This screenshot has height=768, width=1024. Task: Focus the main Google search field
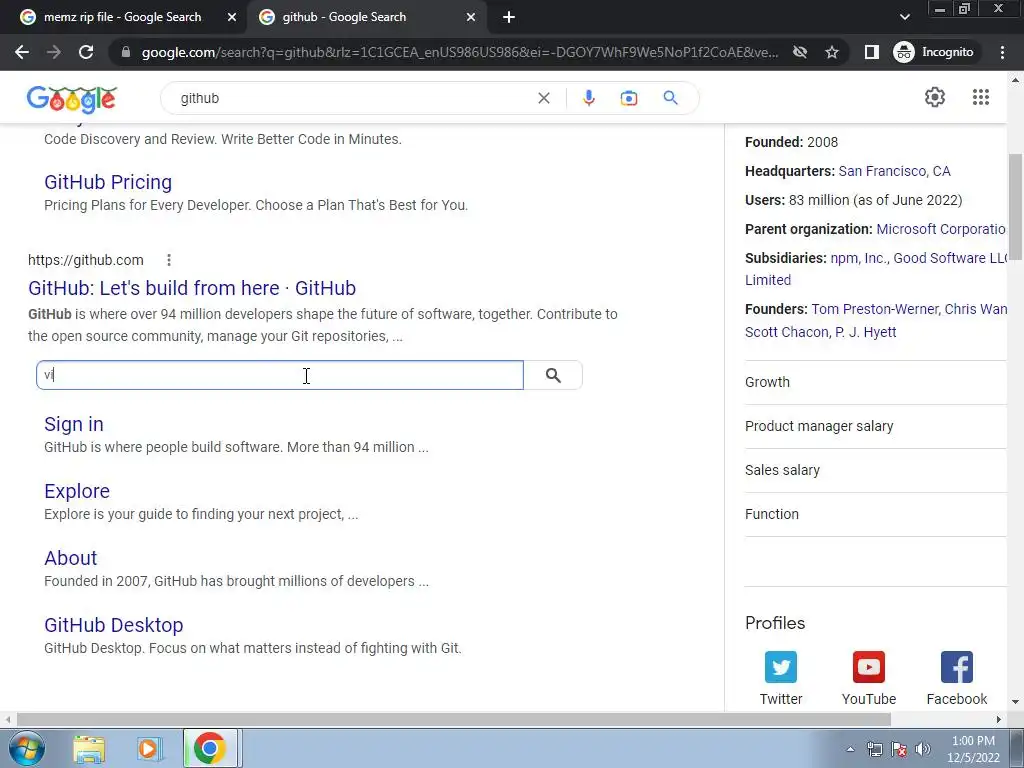tap(353, 98)
